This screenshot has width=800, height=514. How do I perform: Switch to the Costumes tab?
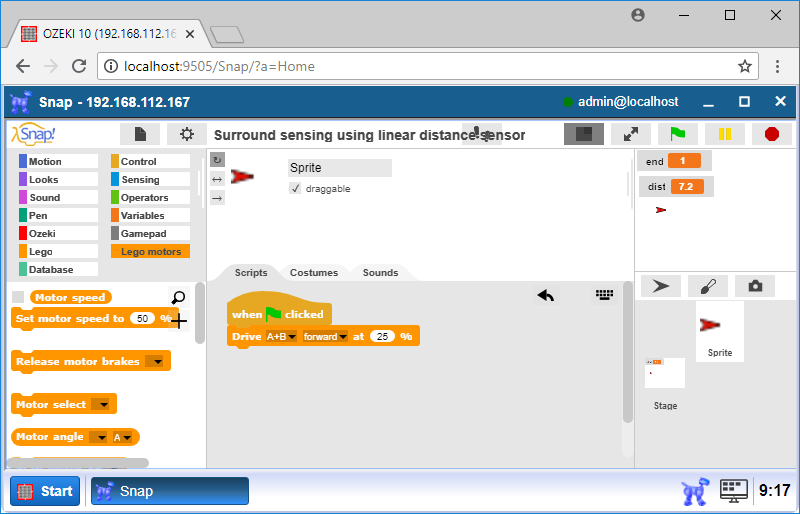click(x=314, y=273)
